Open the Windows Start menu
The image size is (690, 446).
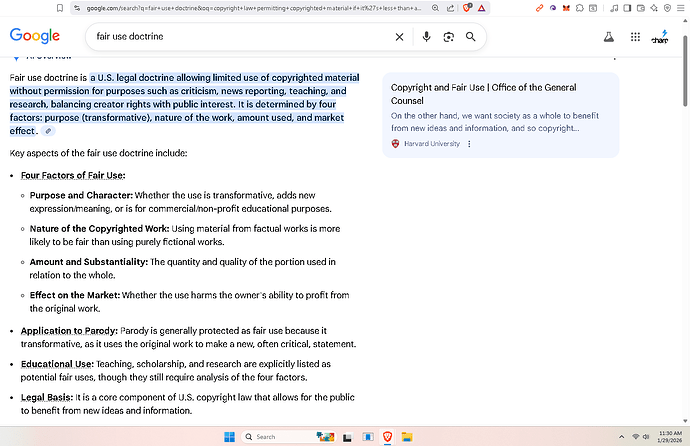[x=228, y=437]
